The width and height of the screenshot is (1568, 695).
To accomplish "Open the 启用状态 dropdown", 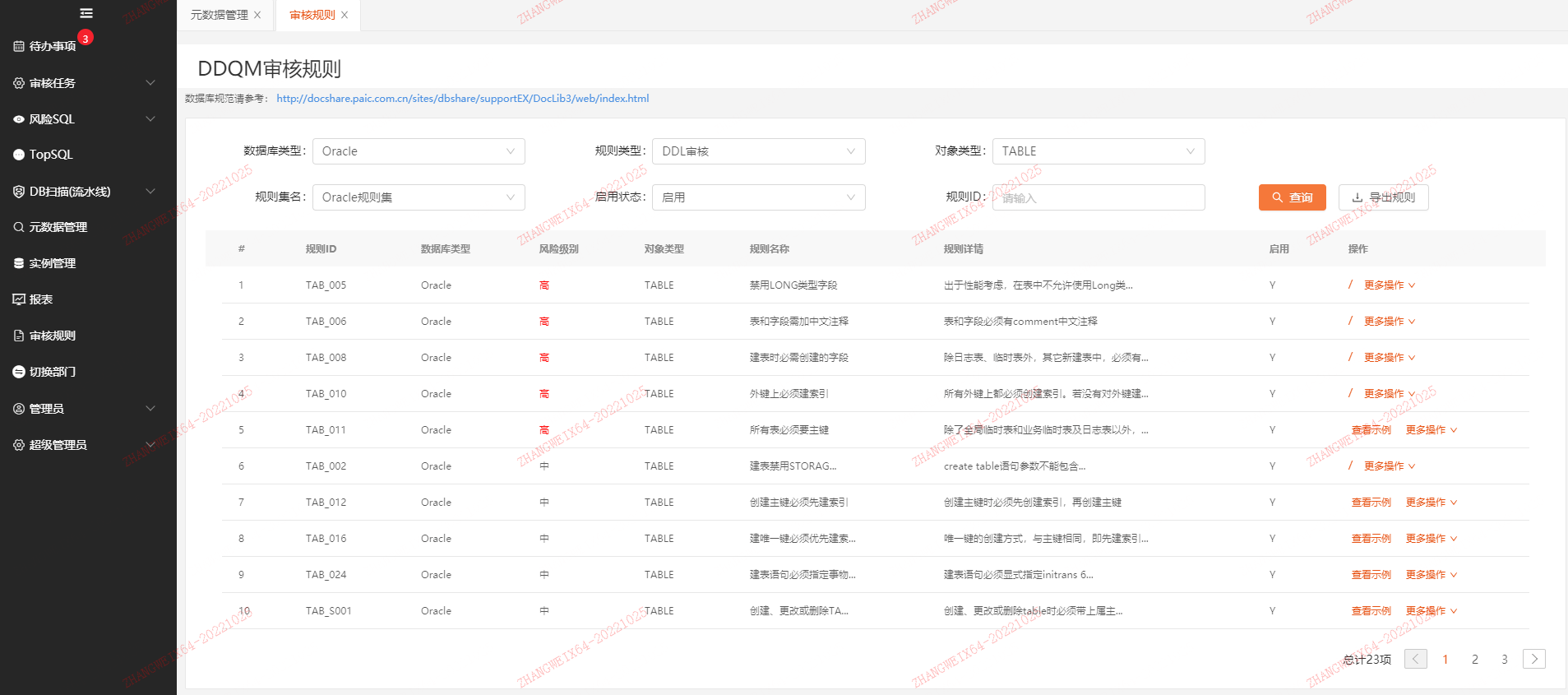I will tap(759, 197).
